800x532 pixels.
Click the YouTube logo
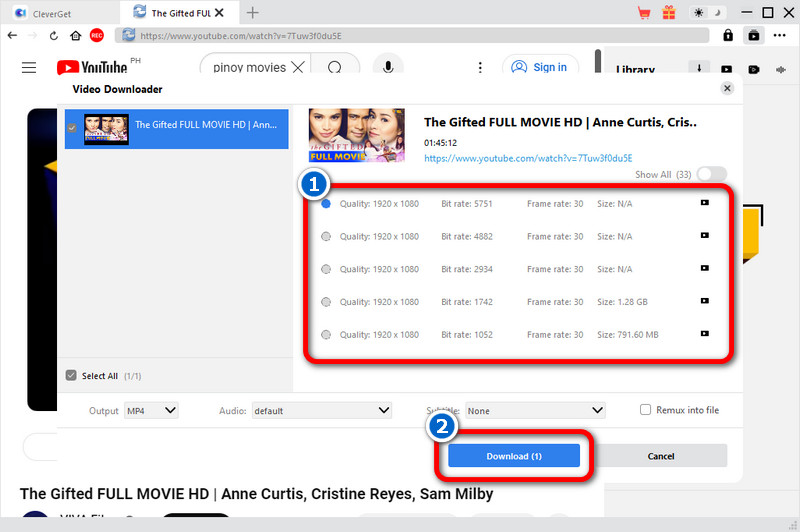click(92, 67)
